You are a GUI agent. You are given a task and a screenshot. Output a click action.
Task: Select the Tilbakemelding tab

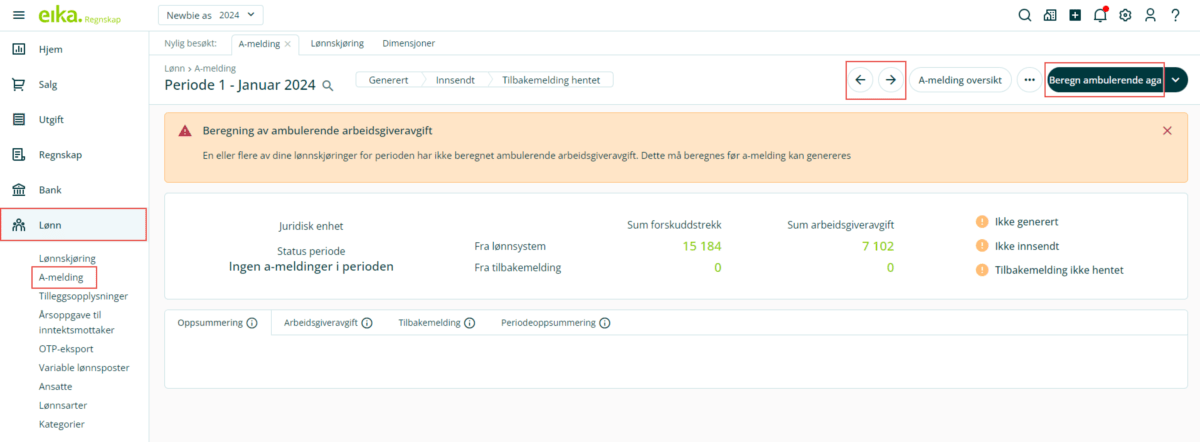[x=429, y=323]
